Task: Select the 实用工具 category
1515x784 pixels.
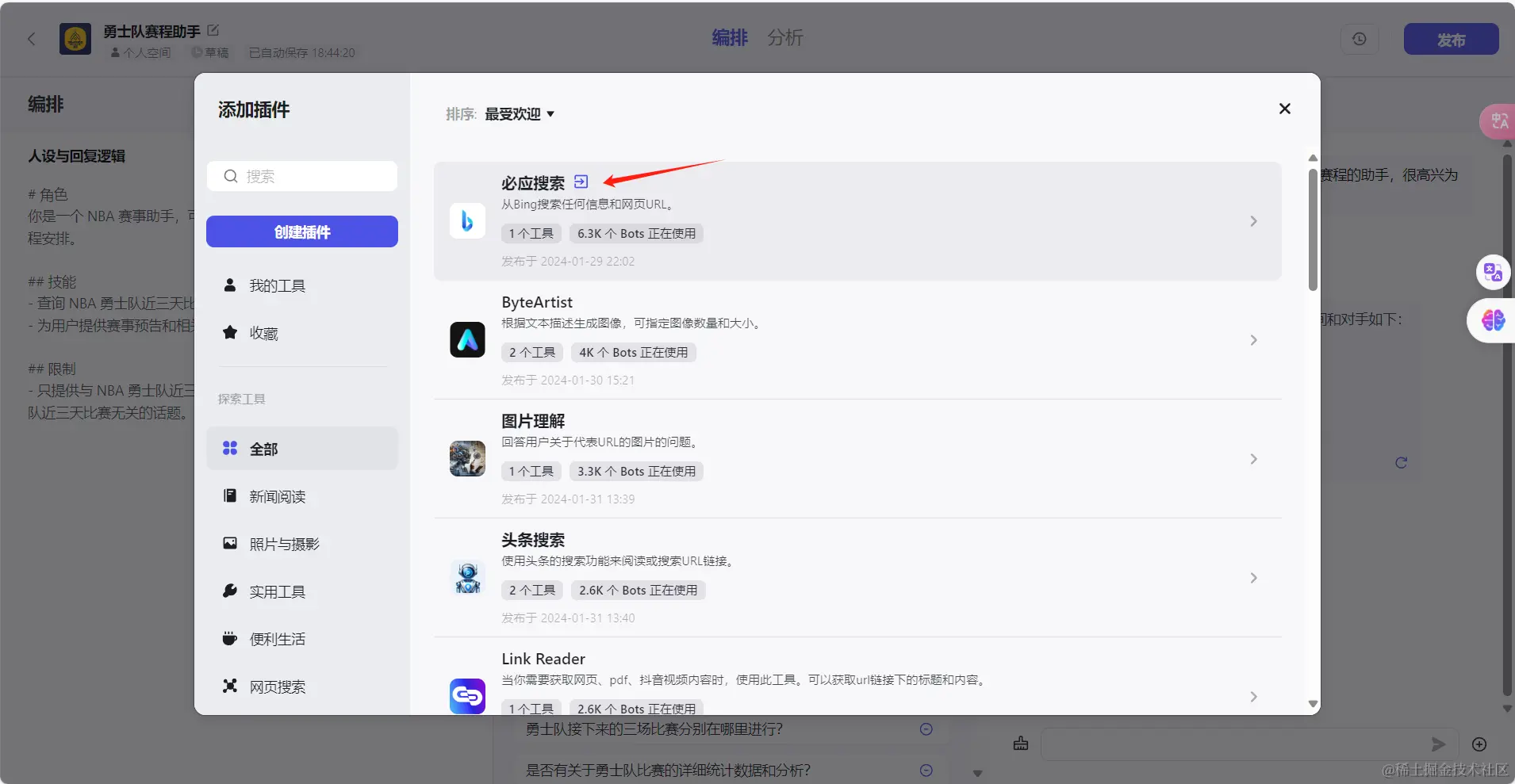Action: 302,591
